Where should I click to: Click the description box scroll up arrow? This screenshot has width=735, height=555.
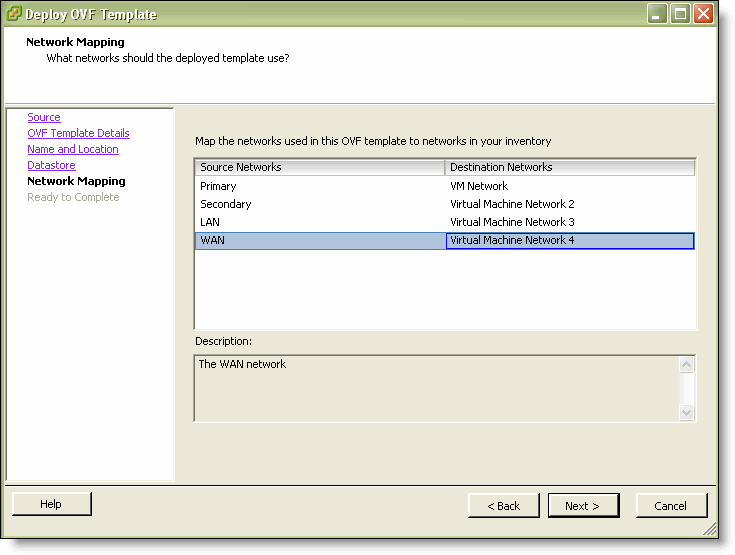click(x=686, y=364)
